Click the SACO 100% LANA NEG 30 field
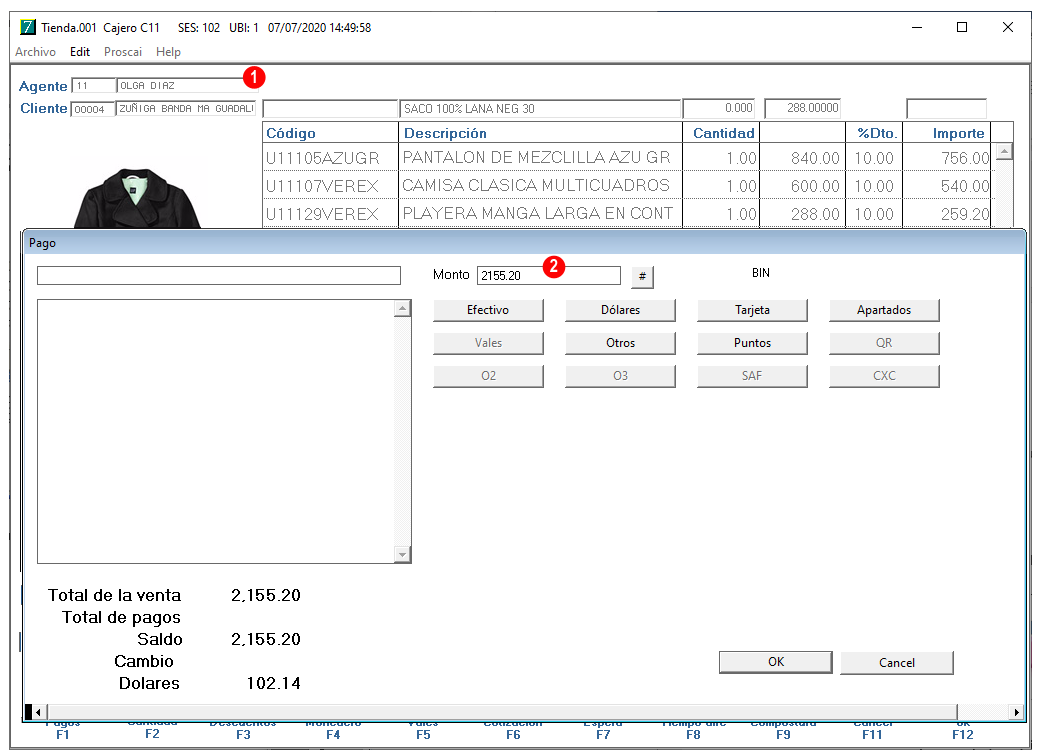 540,108
